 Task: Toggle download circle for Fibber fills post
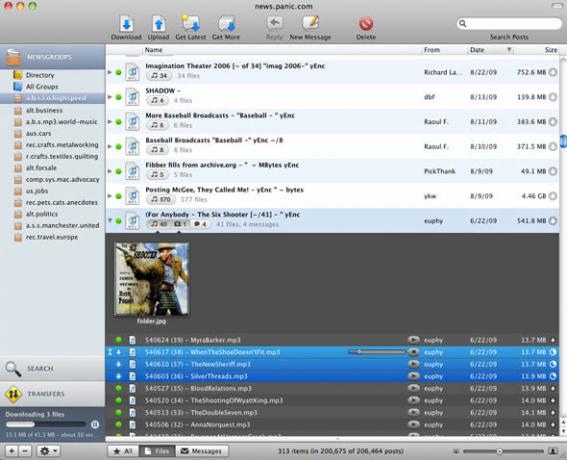click(x=553, y=171)
